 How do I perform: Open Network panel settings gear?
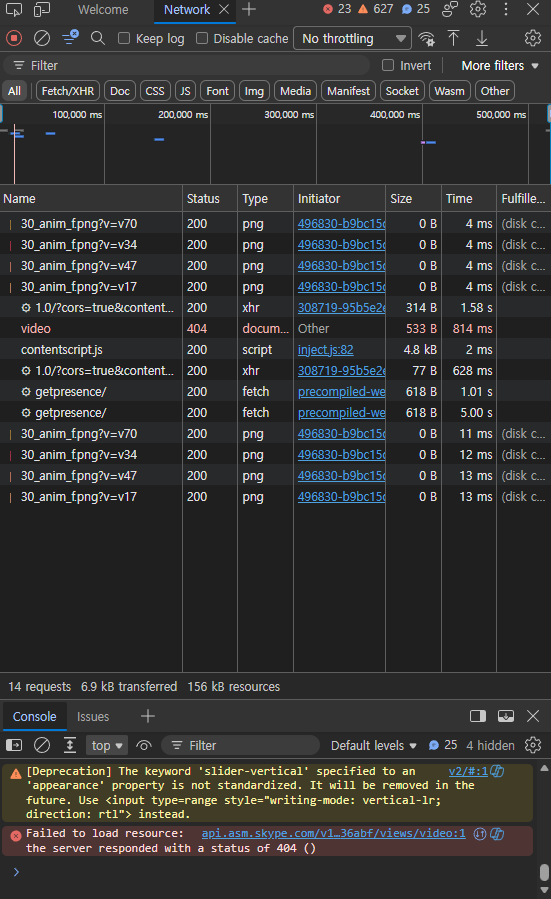(x=533, y=38)
